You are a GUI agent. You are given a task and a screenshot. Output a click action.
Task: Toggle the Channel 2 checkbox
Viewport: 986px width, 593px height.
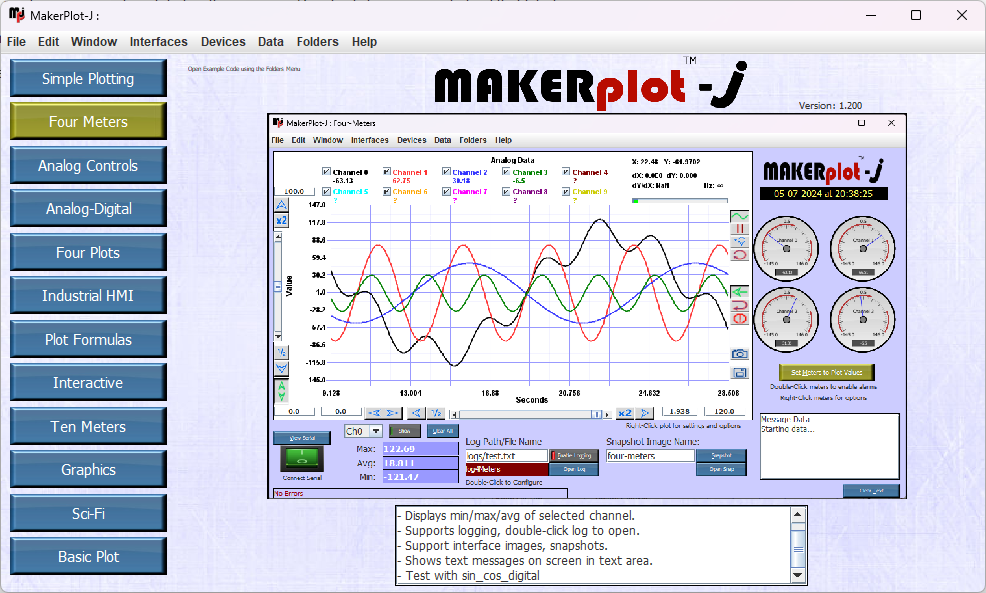[x=446, y=172]
